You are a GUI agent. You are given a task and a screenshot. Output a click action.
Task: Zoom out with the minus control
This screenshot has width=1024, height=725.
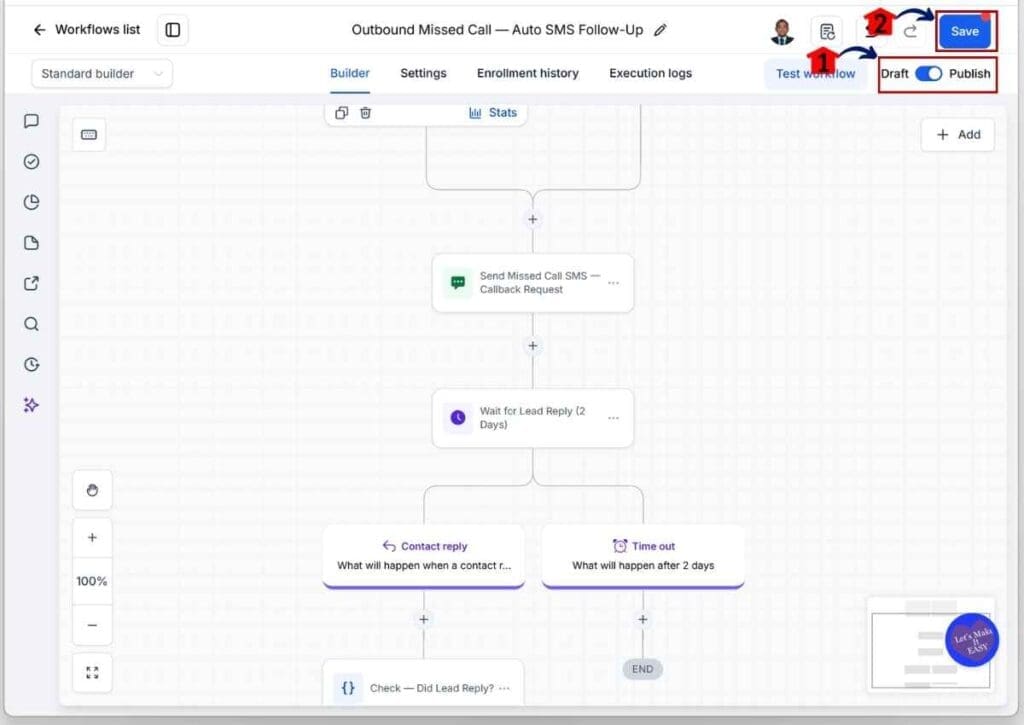[92, 625]
